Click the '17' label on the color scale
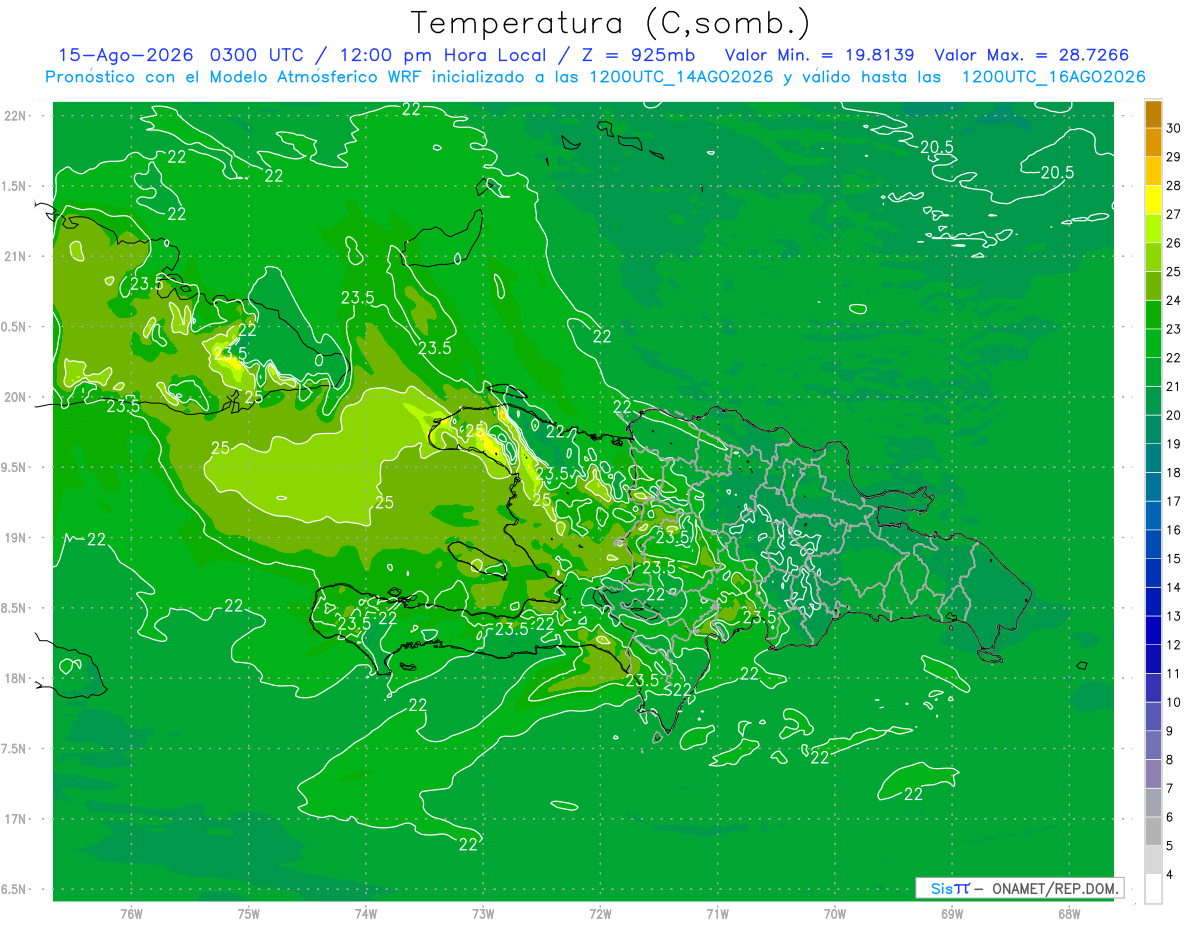The width and height of the screenshot is (1200, 927). 1174,501
